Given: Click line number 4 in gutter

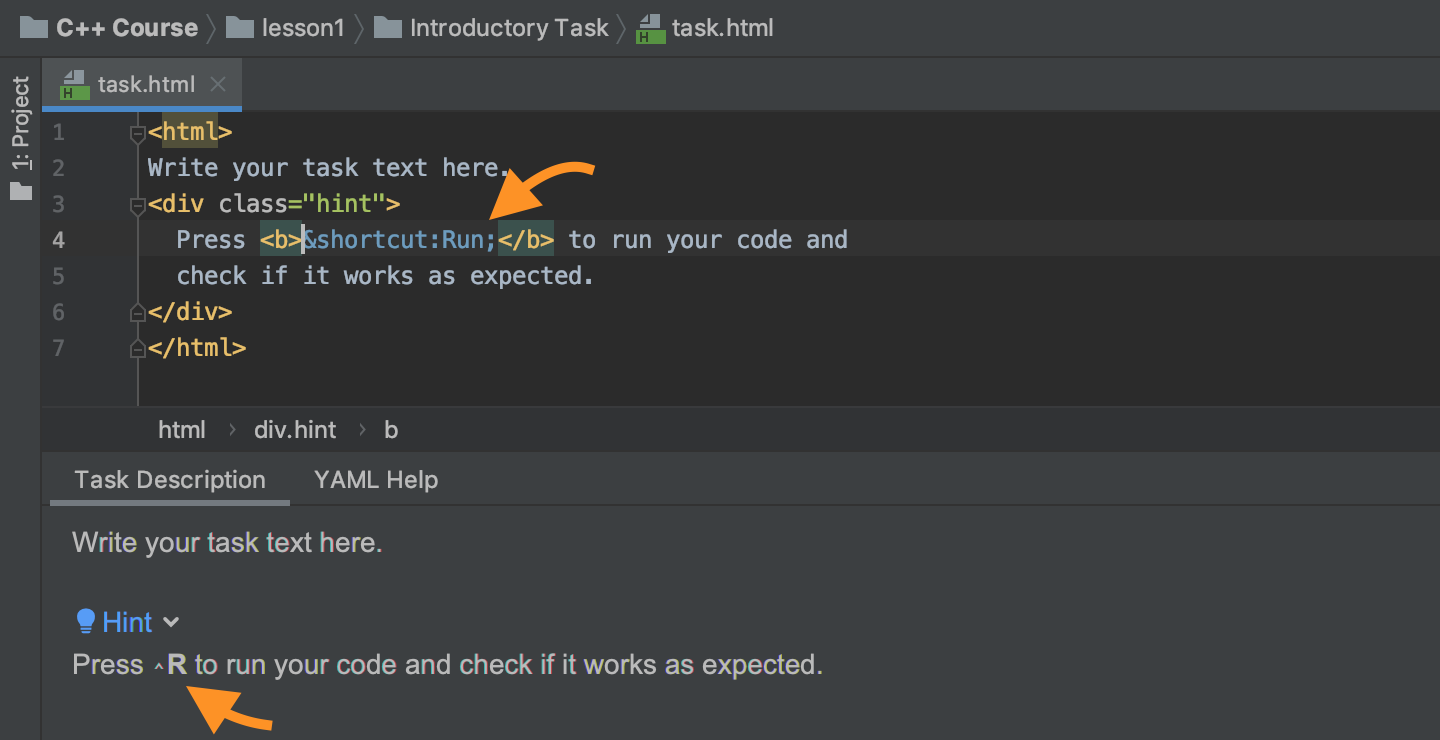Looking at the screenshot, I should [58, 240].
